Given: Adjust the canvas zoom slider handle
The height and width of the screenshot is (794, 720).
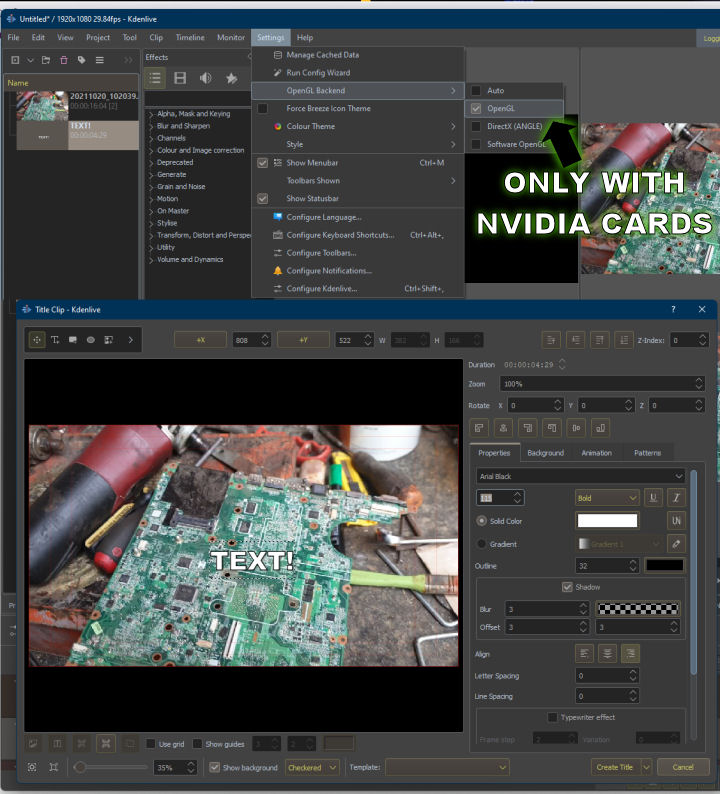Looking at the screenshot, I should [79, 767].
